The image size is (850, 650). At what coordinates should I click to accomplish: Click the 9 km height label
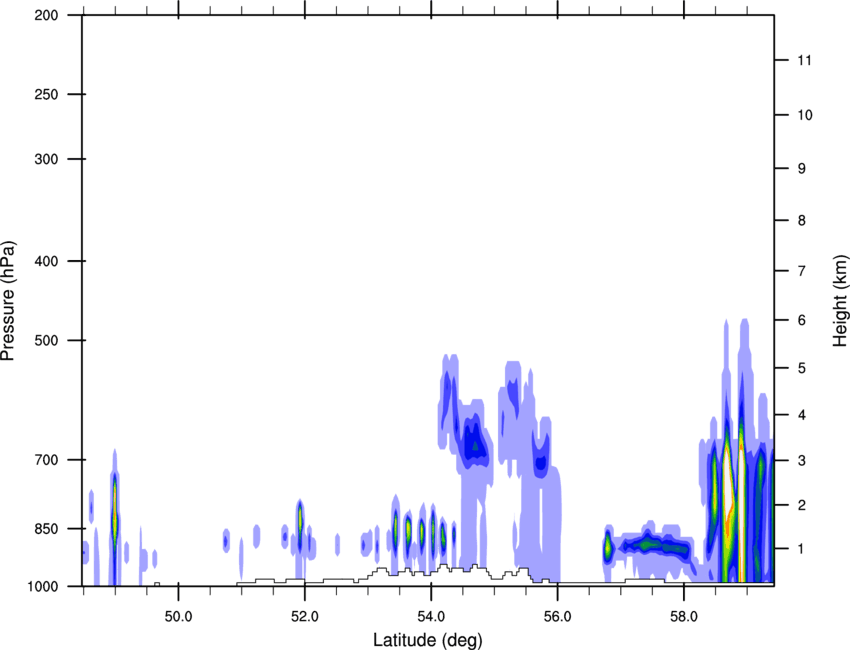click(x=802, y=169)
